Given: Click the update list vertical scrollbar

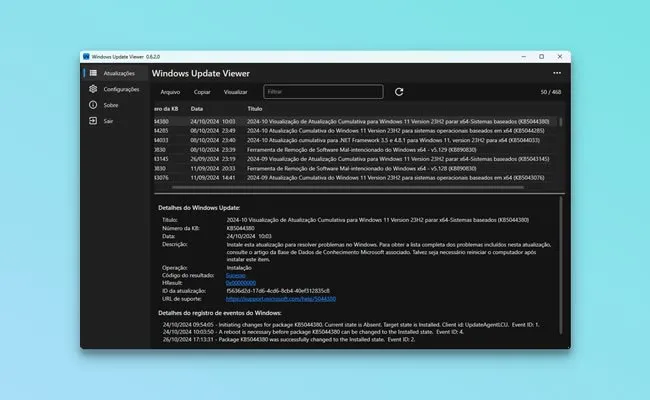Looking at the screenshot, I should pos(560,150).
